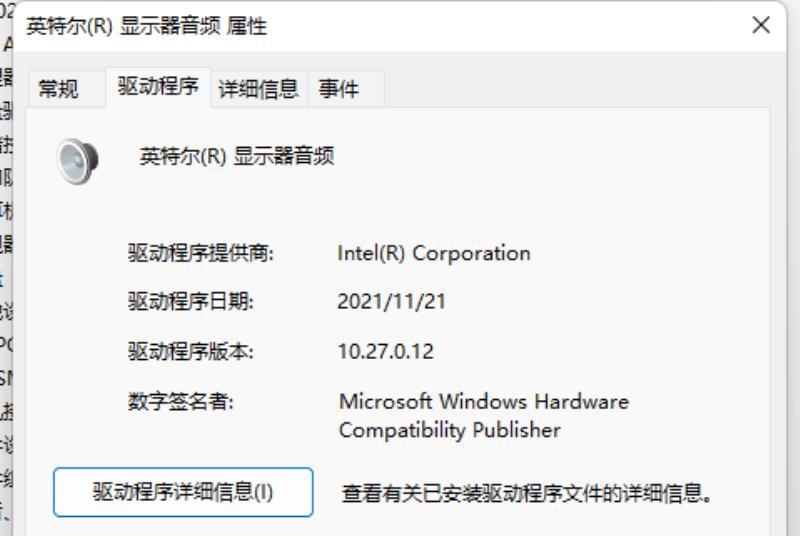Select the Intel(R) Corporation provider value

pyautogui.click(x=434, y=253)
